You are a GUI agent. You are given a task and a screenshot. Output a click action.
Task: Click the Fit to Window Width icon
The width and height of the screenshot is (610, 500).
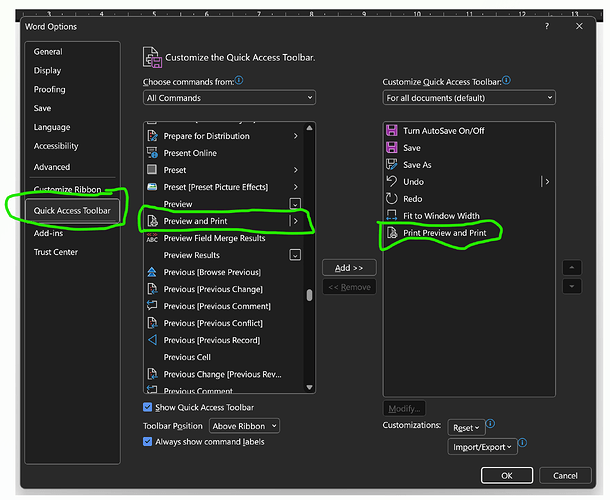pos(392,215)
